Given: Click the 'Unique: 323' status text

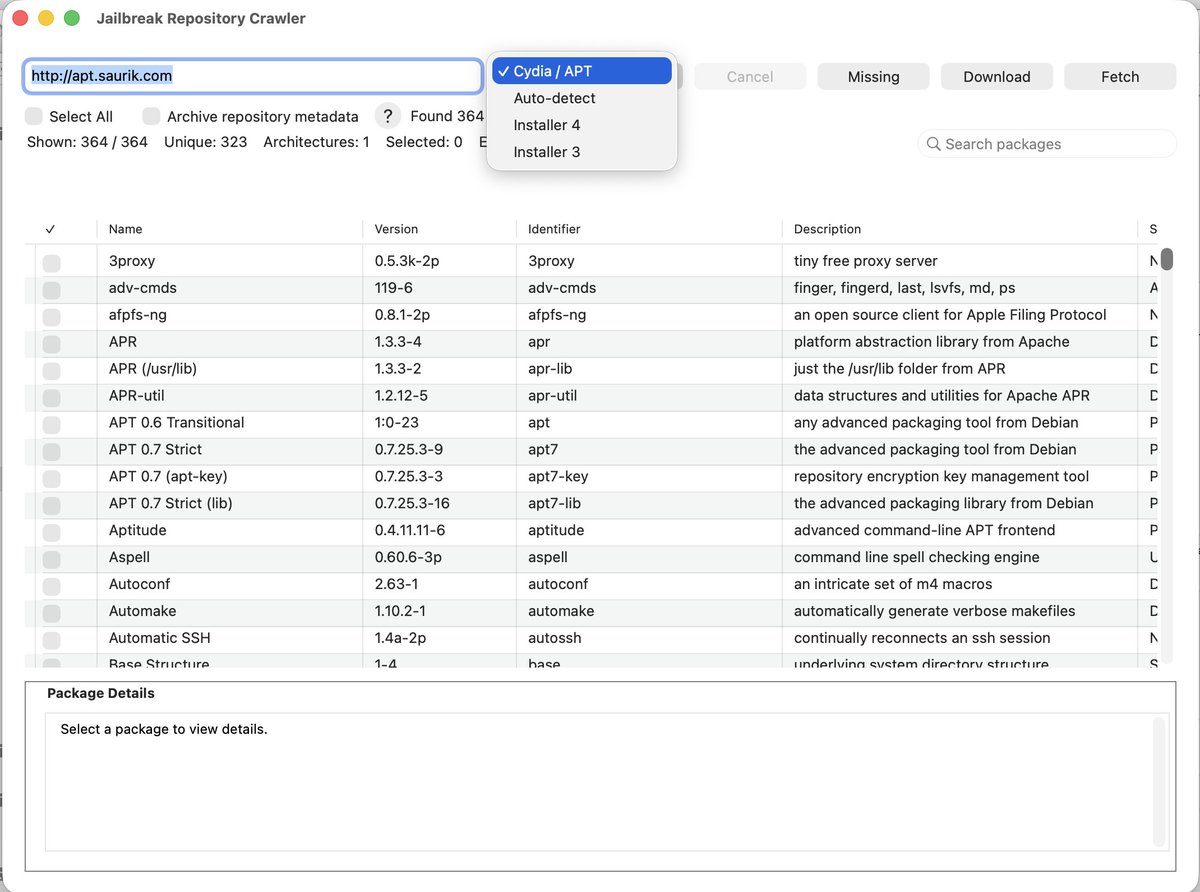Looking at the screenshot, I should [206, 143].
